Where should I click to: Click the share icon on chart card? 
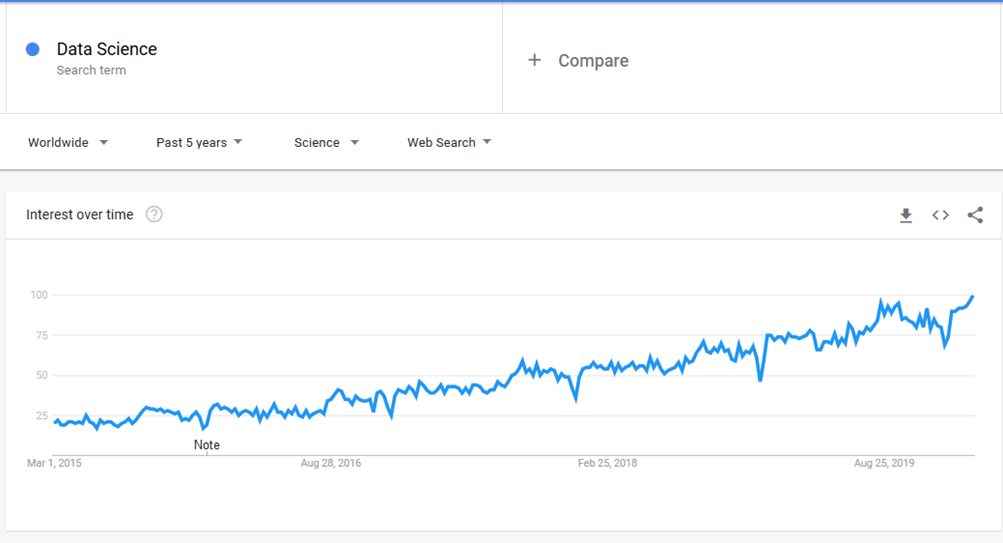(975, 215)
